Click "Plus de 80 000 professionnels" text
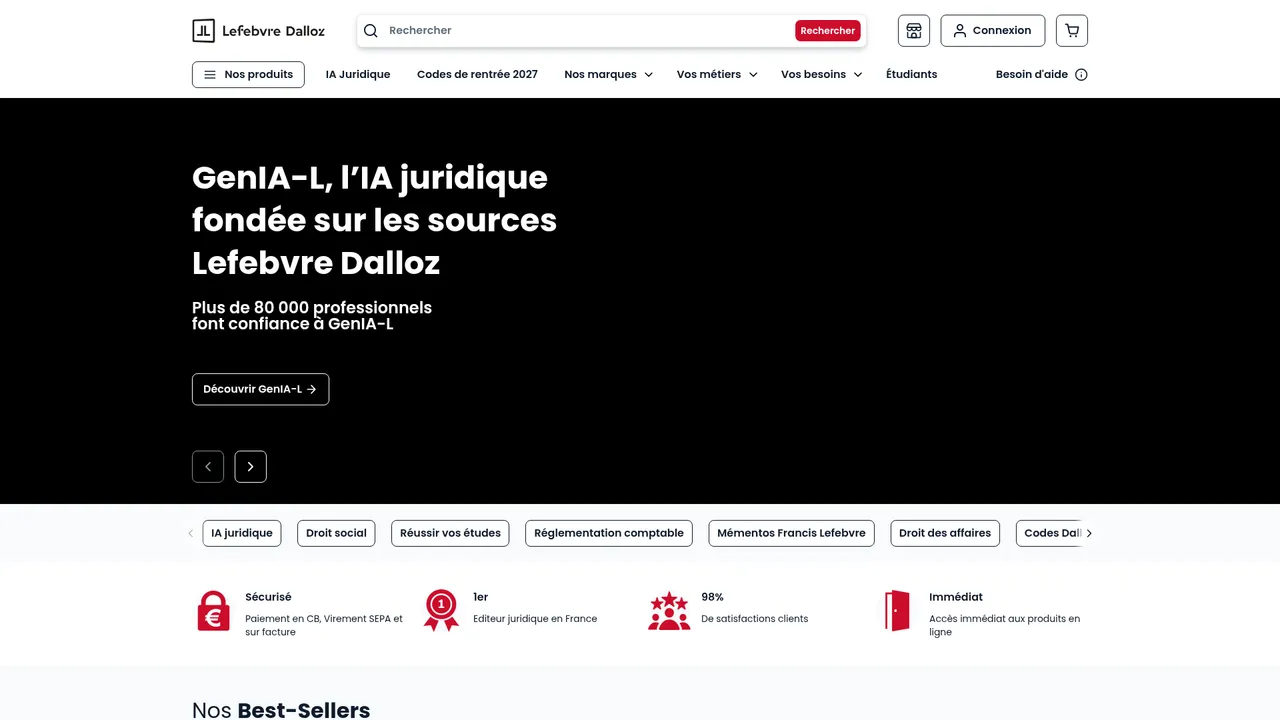1280x720 pixels. 312,308
